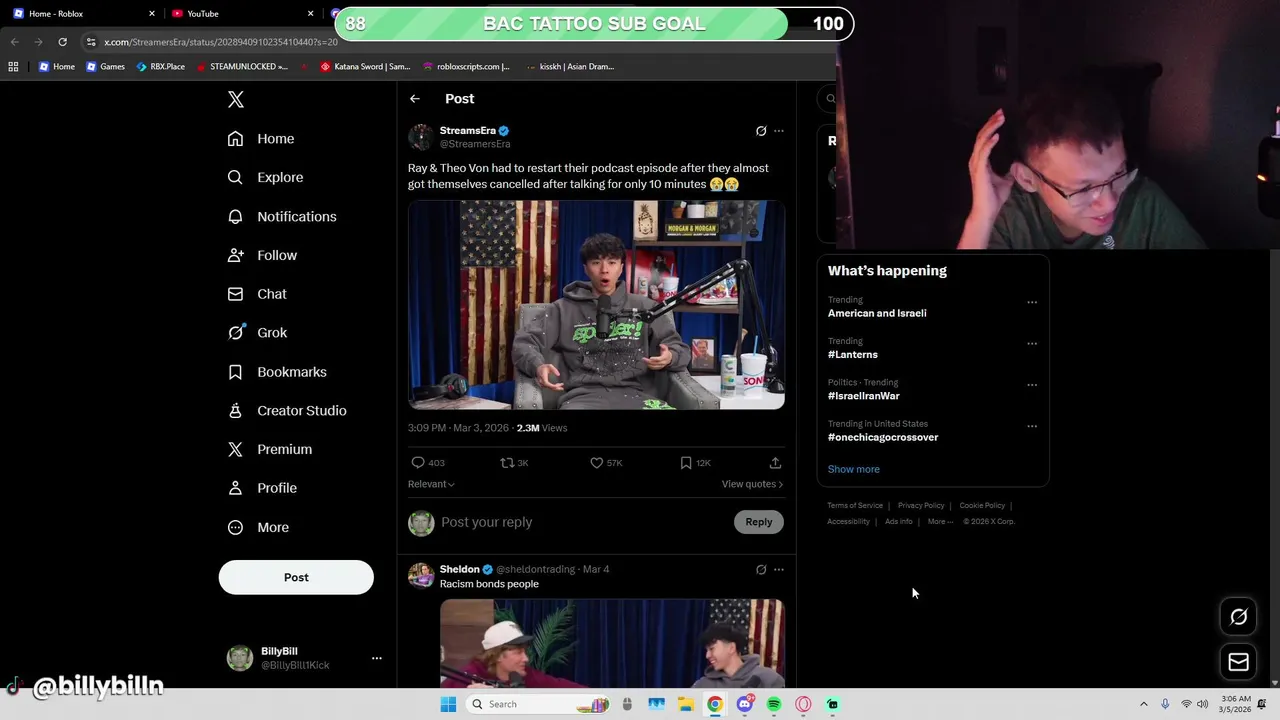Open Discord from the taskbar
Screen dimensions: 1280x720
coord(745,704)
